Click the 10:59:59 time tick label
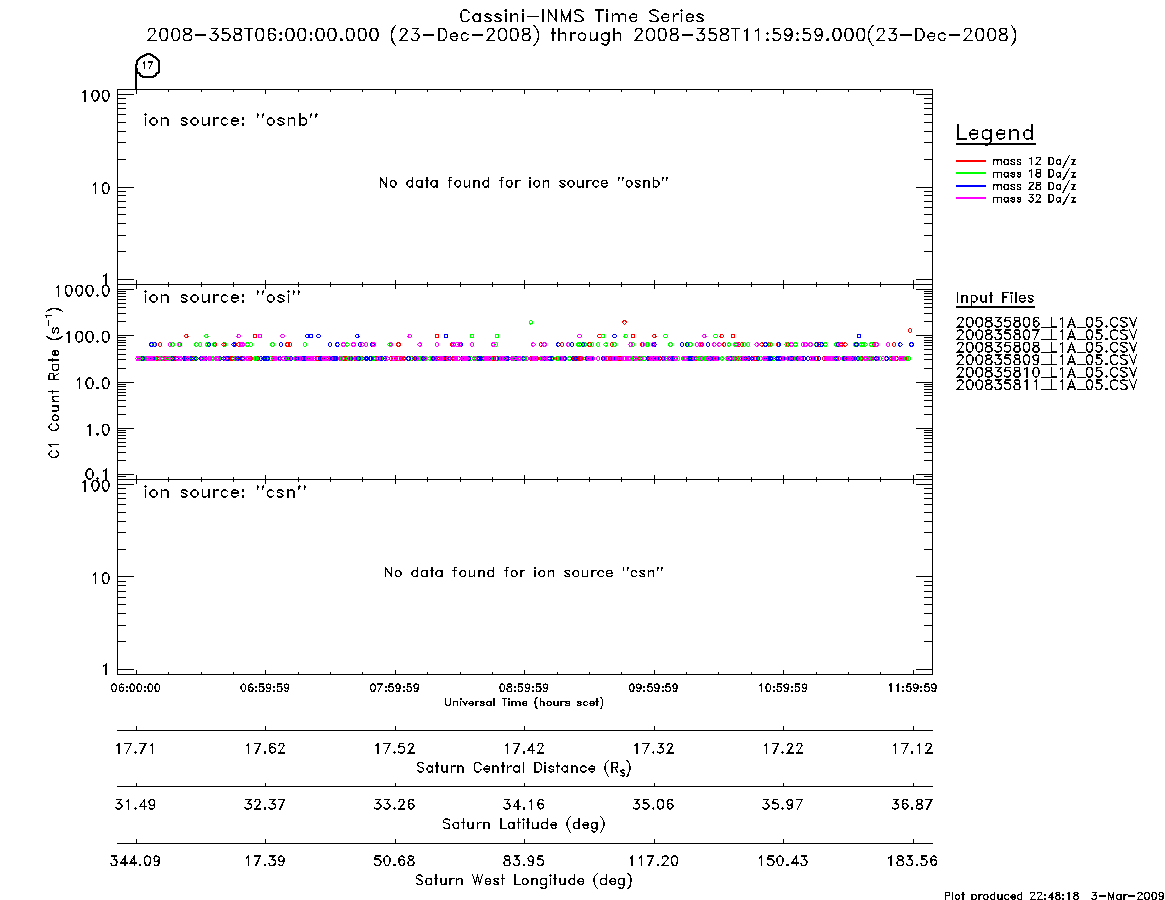The width and height of the screenshot is (1165, 900). (782, 688)
